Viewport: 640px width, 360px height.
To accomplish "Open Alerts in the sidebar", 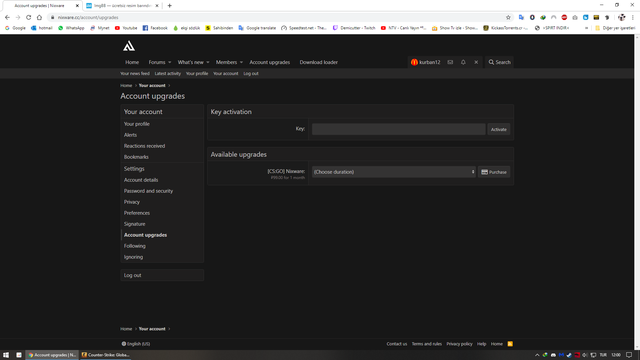I will (130, 135).
